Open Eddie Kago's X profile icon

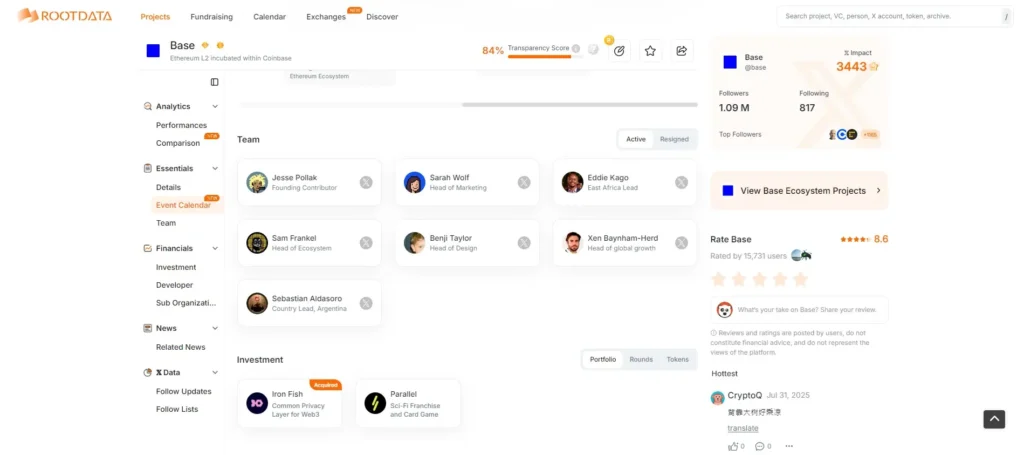click(x=681, y=183)
